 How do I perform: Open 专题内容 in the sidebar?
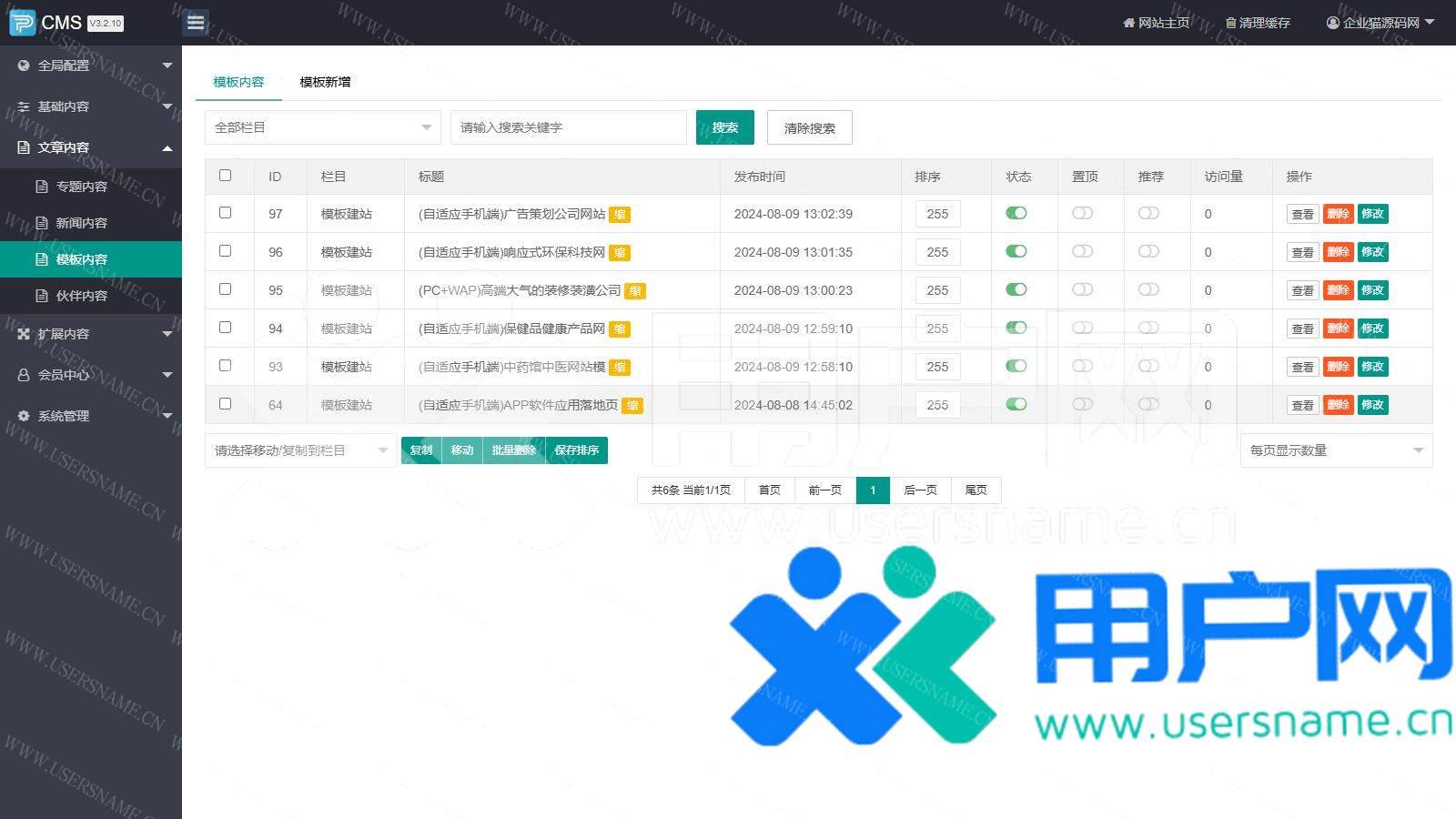tap(81, 187)
